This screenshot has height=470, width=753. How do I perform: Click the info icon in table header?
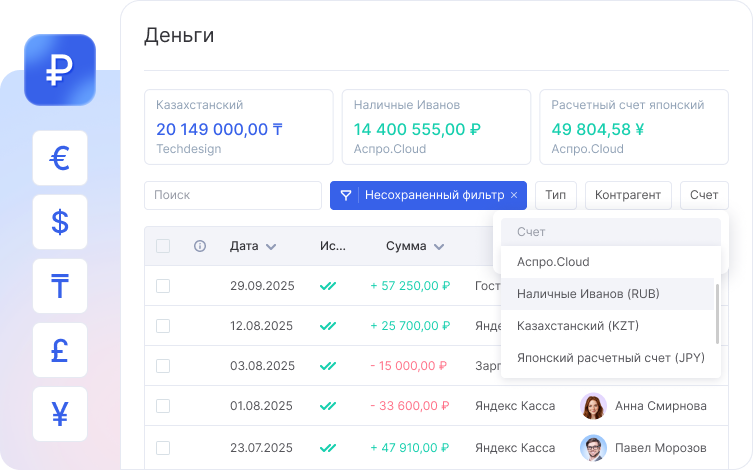coord(200,246)
